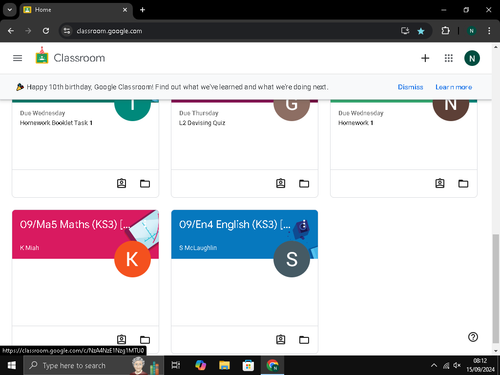Open Drive folder for Homework Booklet Task 1 class
This screenshot has height=375, width=500.
145,183
